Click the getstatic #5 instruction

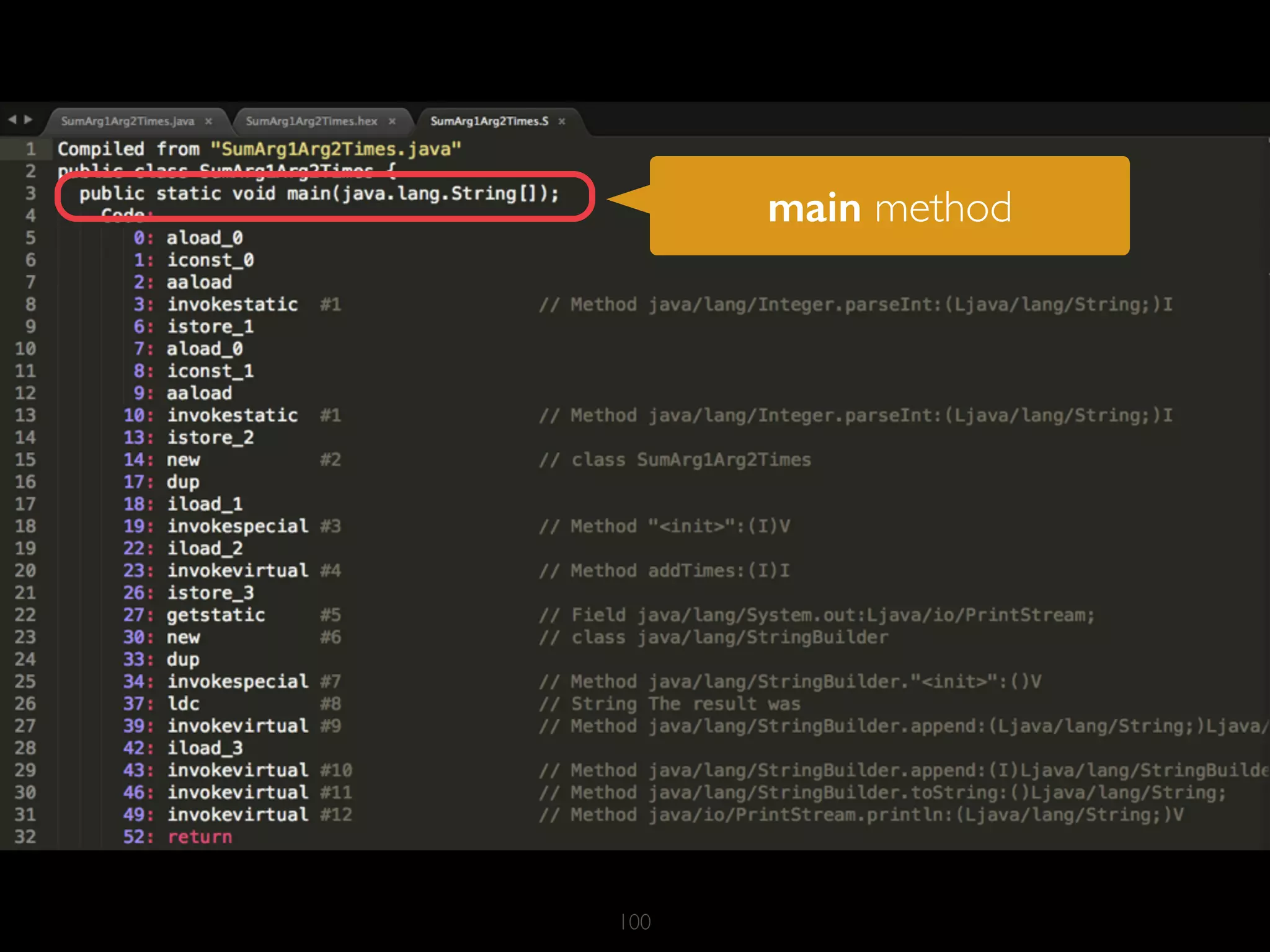[216, 615]
